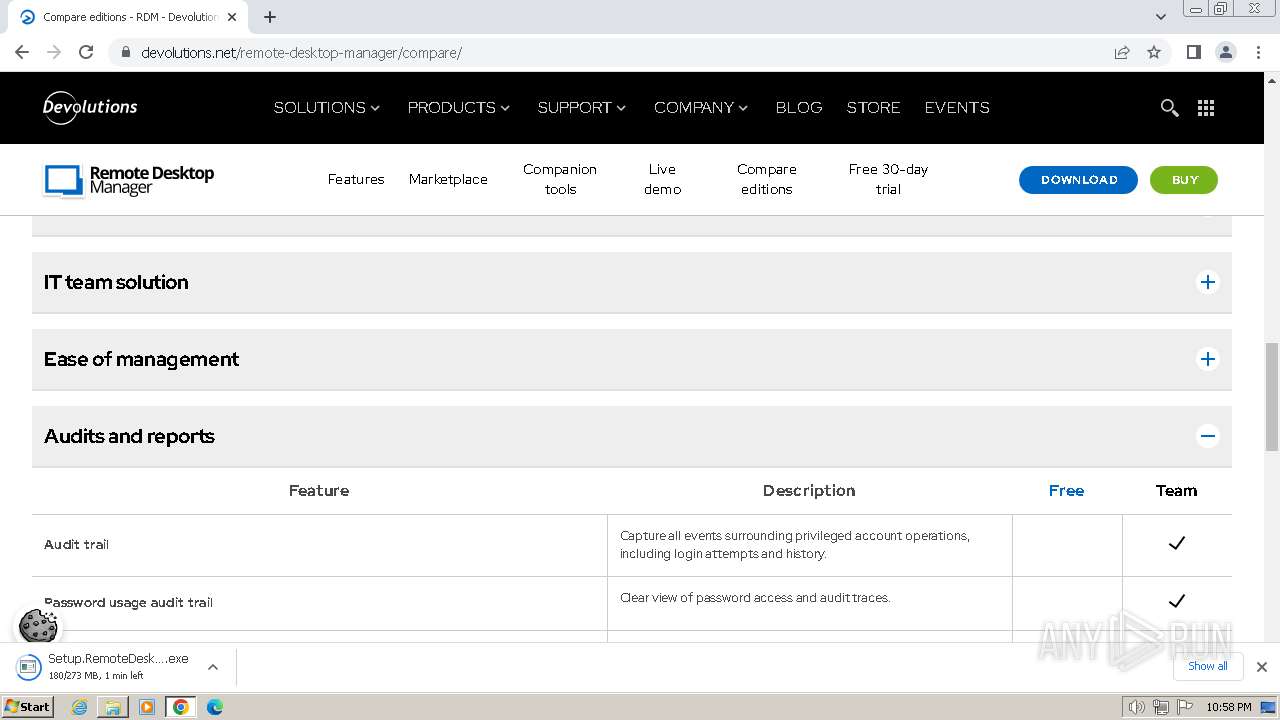This screenshot has height=720, width=1280.
Task: Open a new browser tab
Action: click(x=270, y=17)
